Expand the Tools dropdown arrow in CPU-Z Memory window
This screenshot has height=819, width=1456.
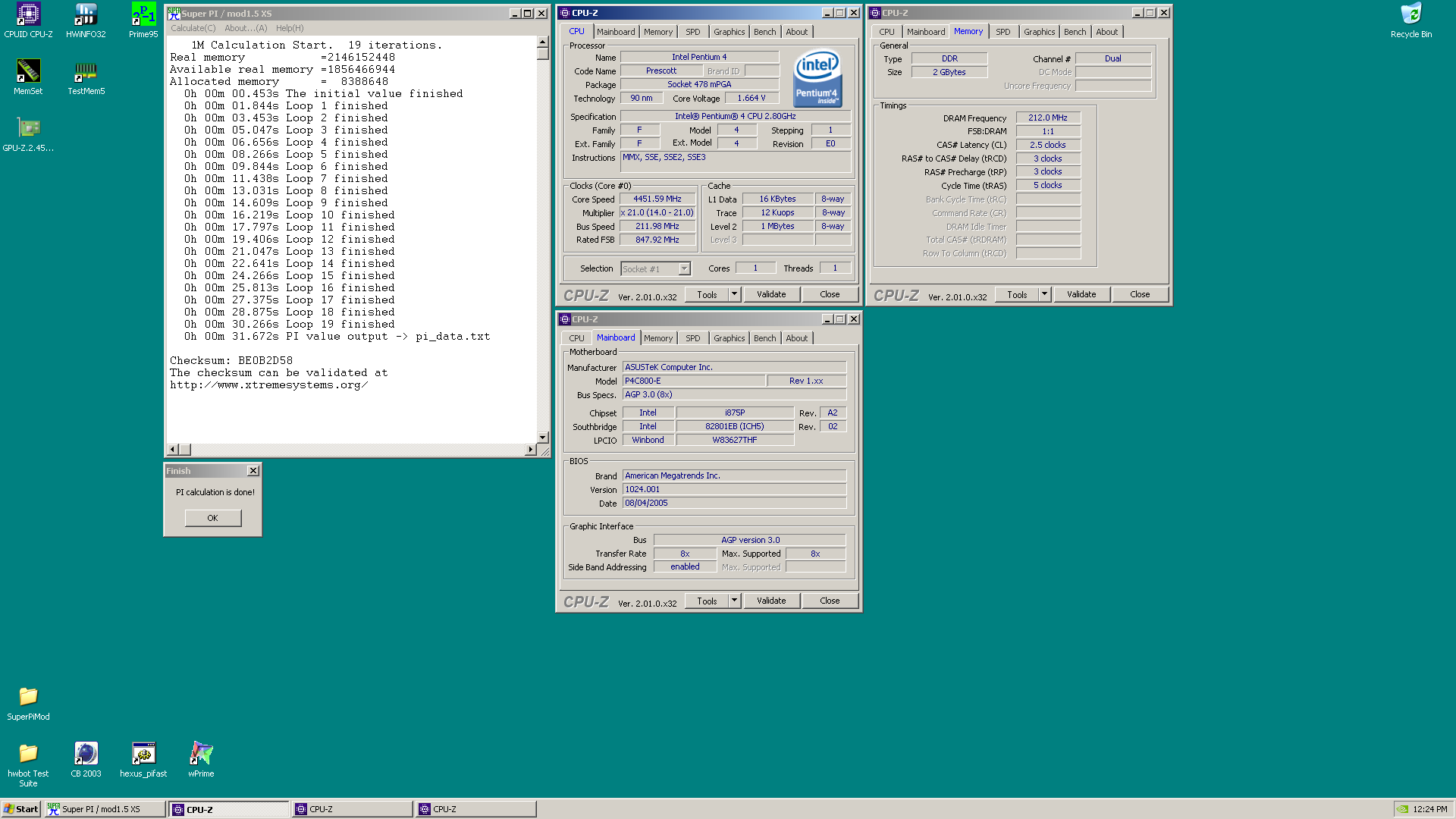click(1044, 294)
